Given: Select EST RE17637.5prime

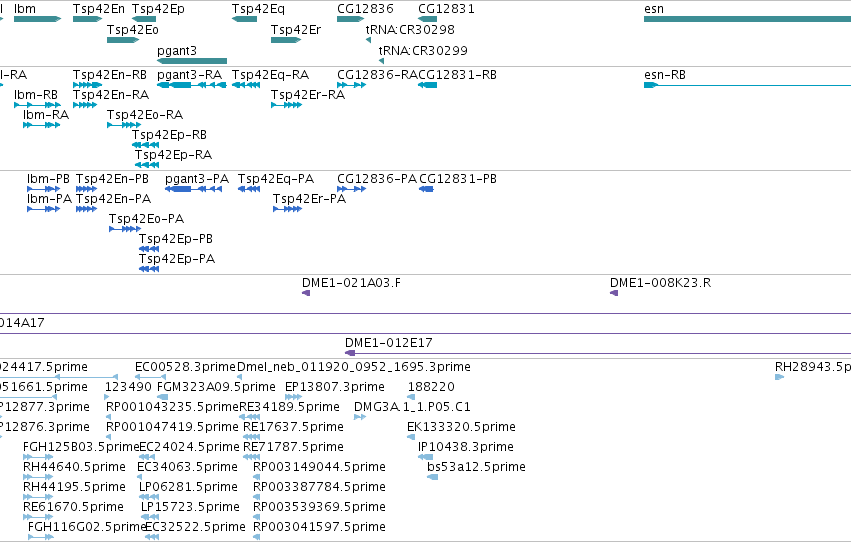Looking at the screenshot, I should pos(252,437).
